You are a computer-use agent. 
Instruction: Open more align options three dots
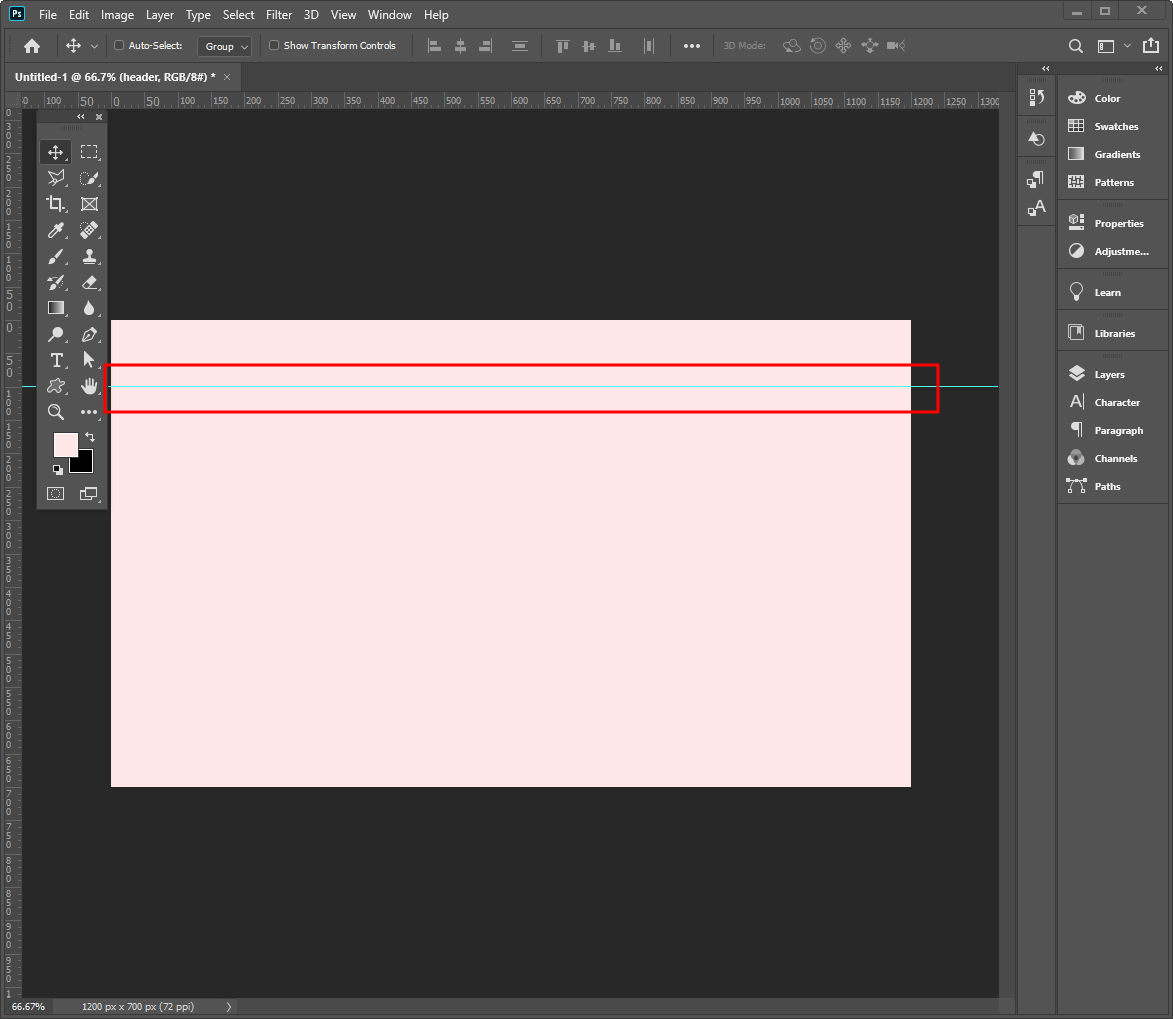click(x=692, y=46)
